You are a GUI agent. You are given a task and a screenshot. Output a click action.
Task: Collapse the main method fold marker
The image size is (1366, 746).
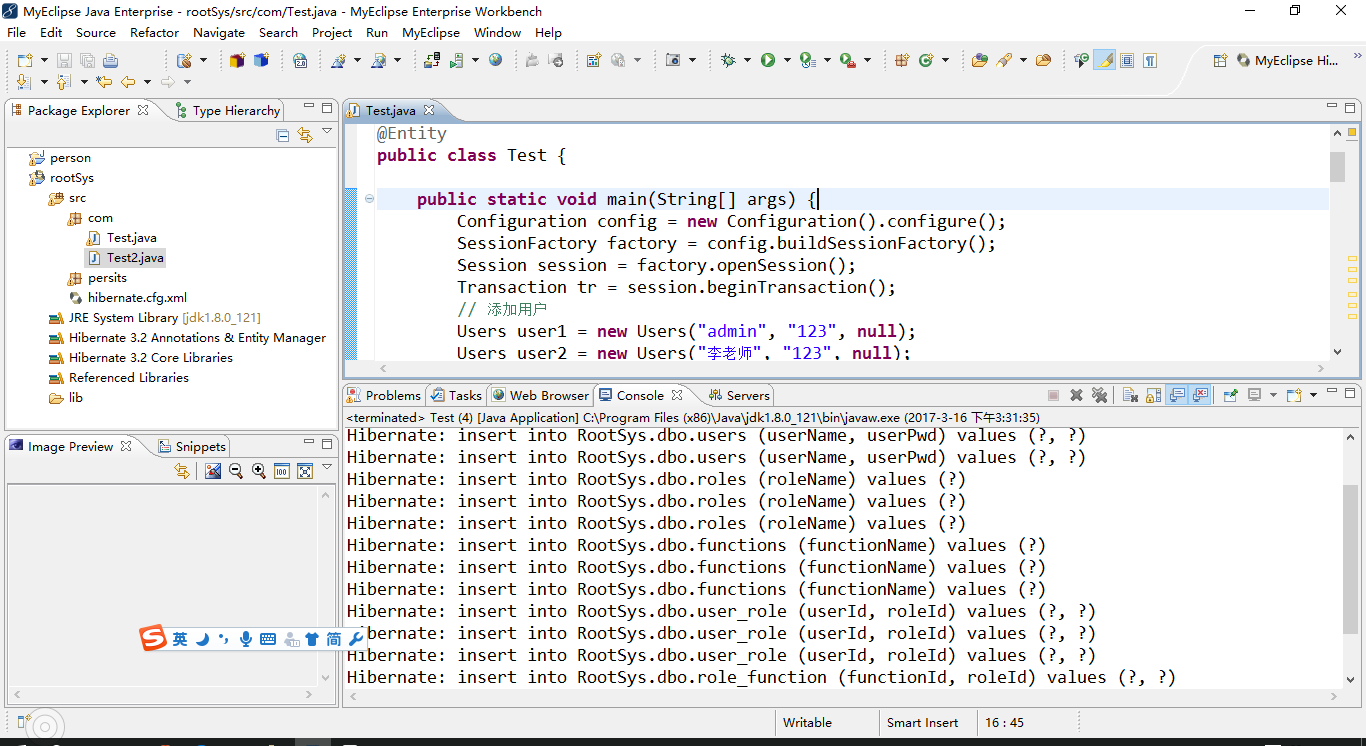369,199
